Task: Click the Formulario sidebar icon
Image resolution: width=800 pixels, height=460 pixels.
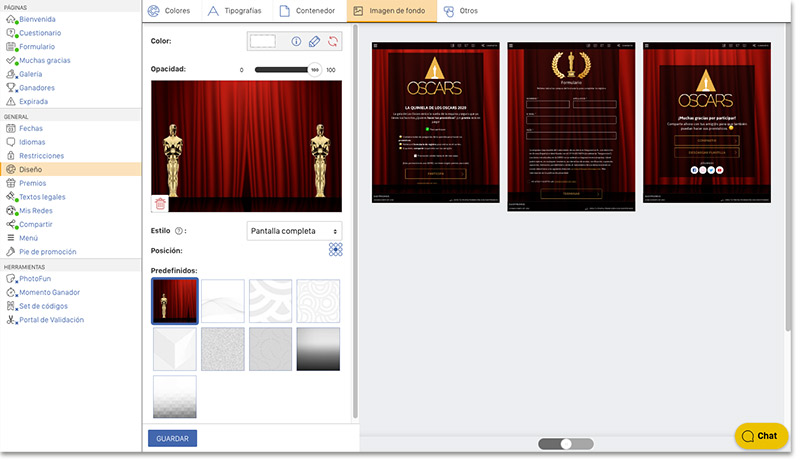Action: point(11,47)
